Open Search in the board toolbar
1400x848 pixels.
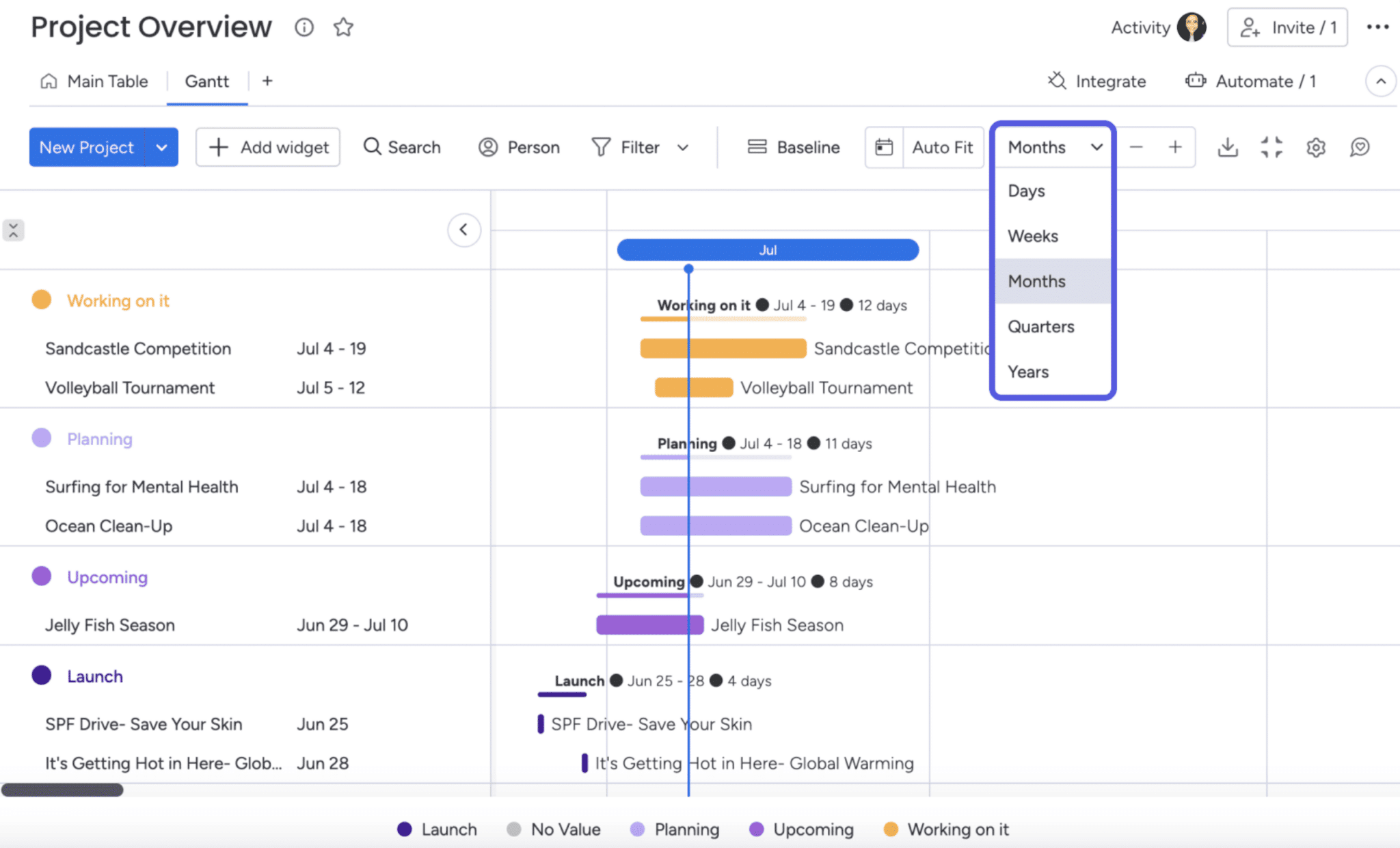tap(401, 147)
